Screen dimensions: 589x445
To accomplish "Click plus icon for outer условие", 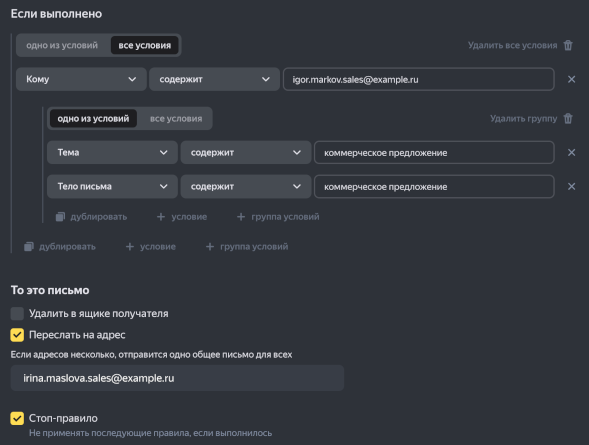I will [130, 247].
